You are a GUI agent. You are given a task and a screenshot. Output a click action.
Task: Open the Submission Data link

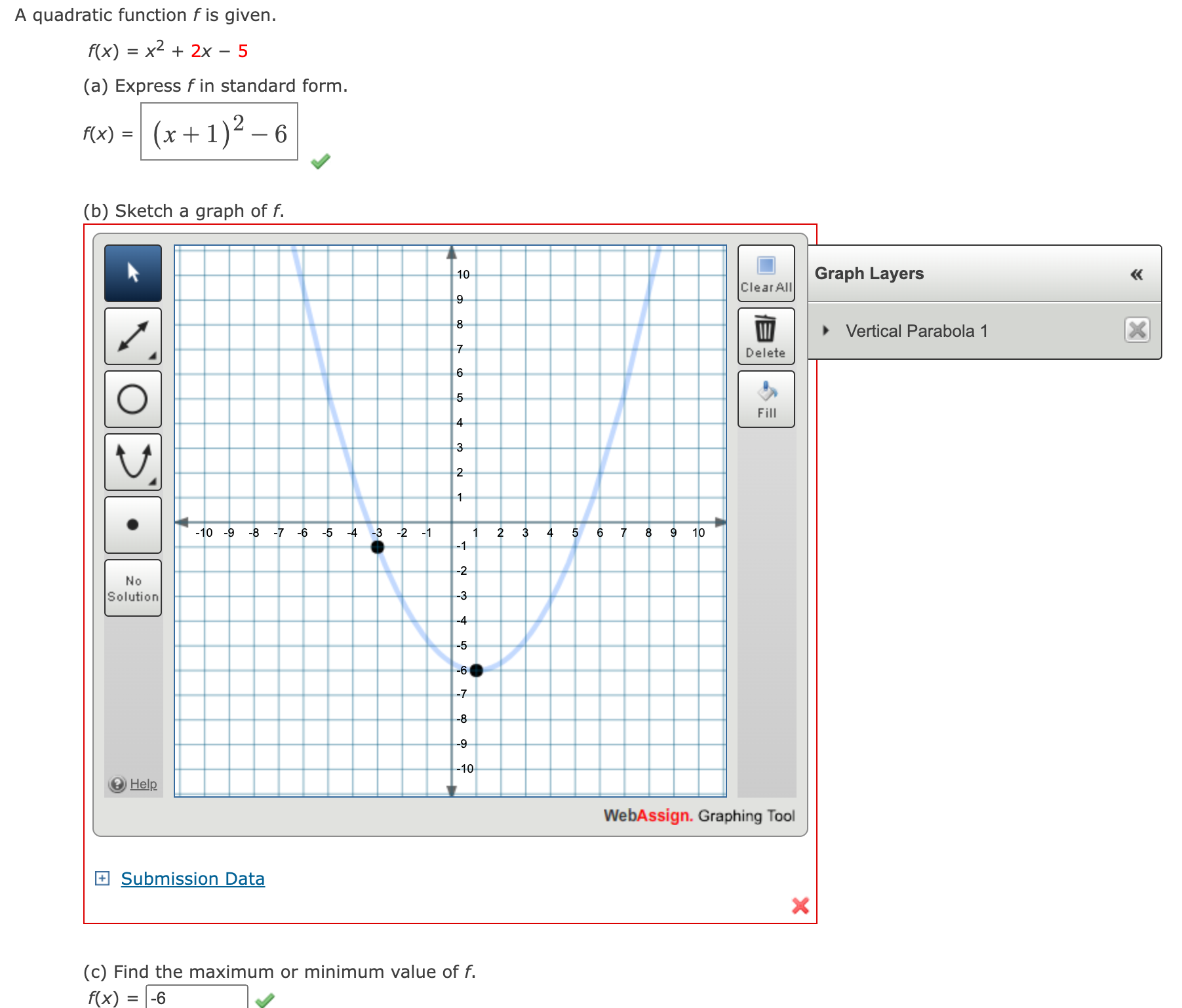192,878
